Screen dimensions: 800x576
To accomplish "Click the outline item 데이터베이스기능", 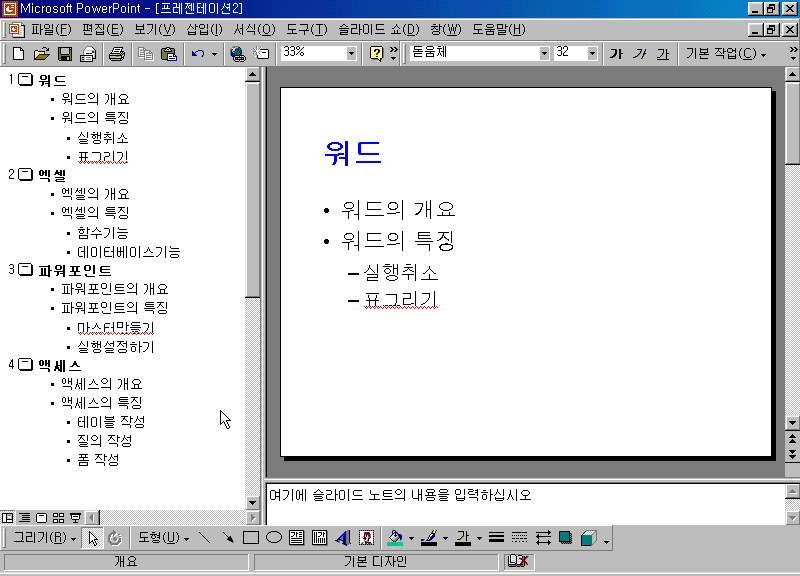I will click(x=129, y=252).
